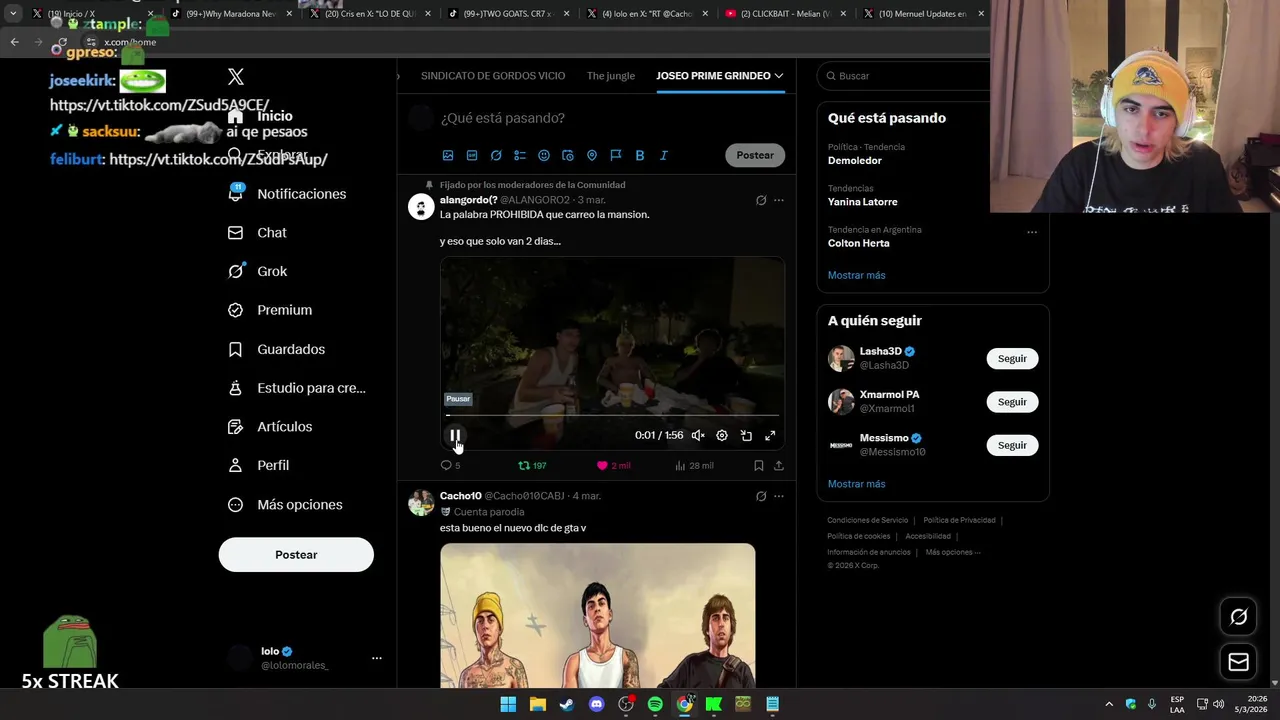The width and height of the screenshot is (1280, 720).
Task: Open replies on alangordo's post
Action: (x=450, y=465)
